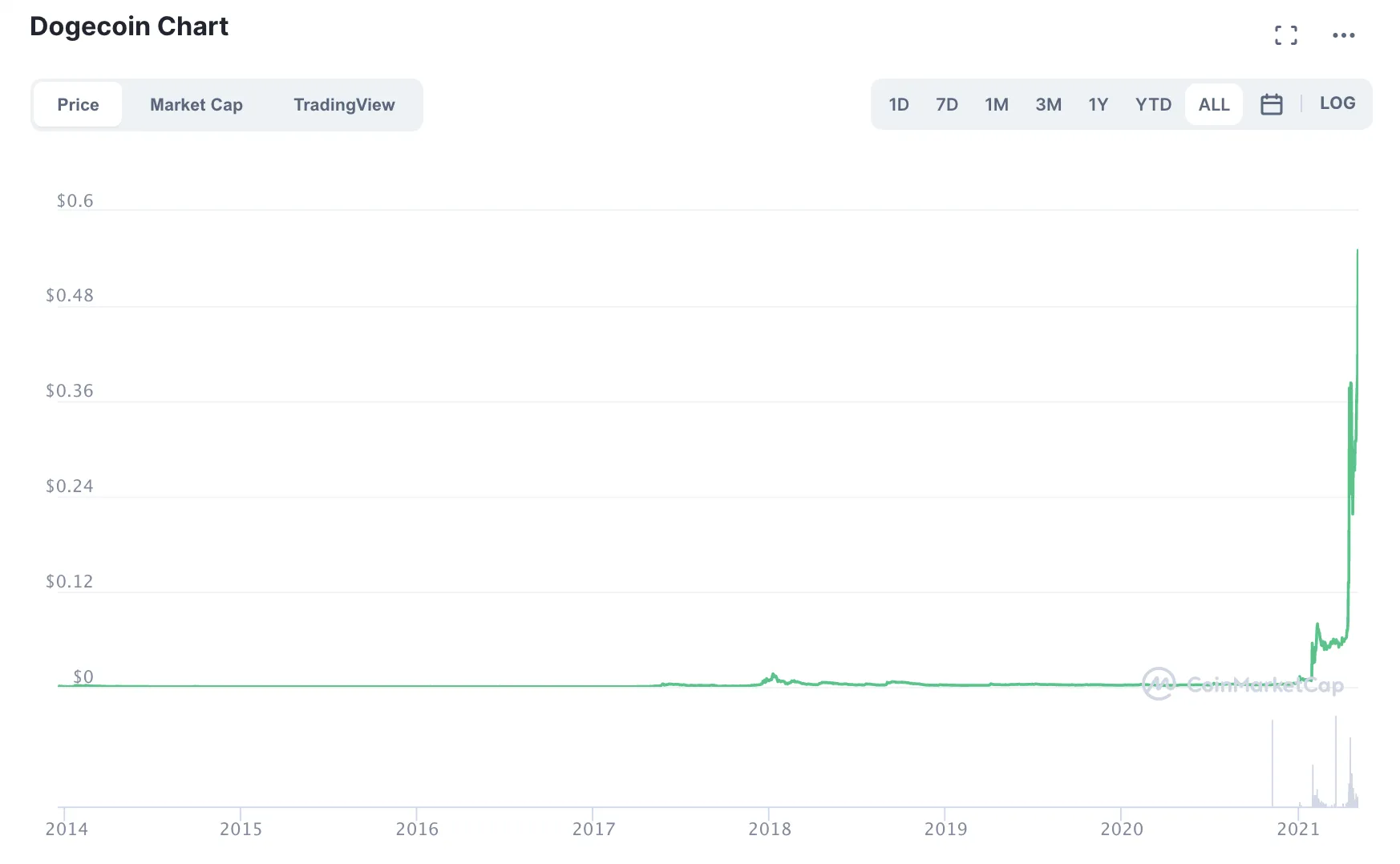The image size is (1400, 864).
Task: Select the YTD time range
Action: pyautogui.click(x=1153, y=105)
